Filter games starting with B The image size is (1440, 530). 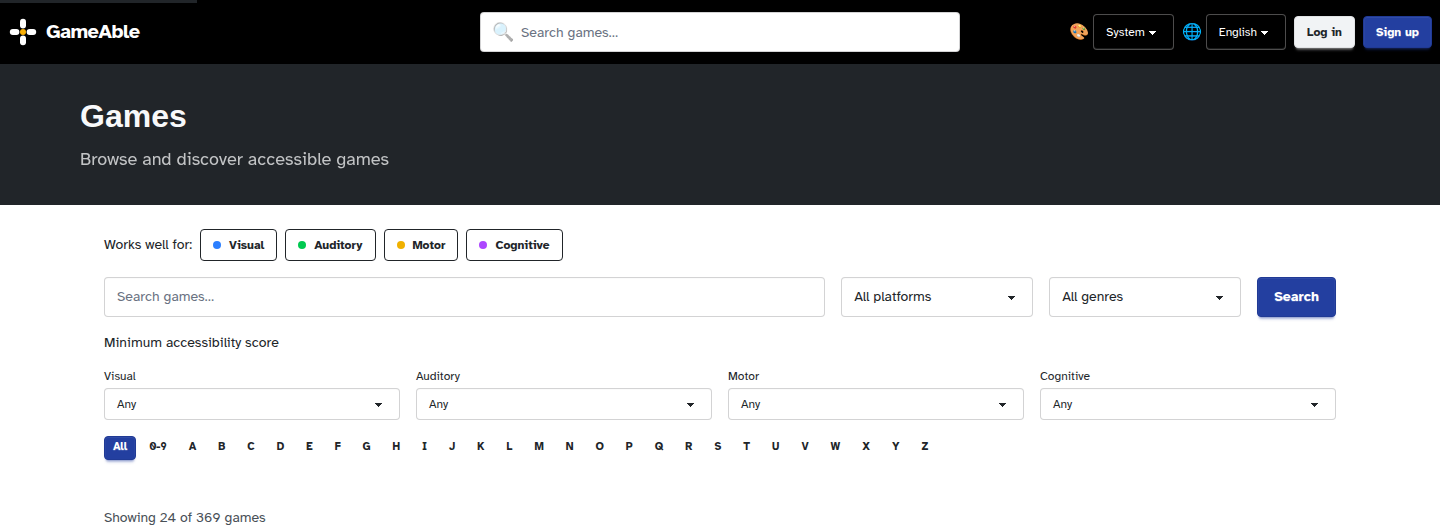pyautogui.click(x=222, y=447)
